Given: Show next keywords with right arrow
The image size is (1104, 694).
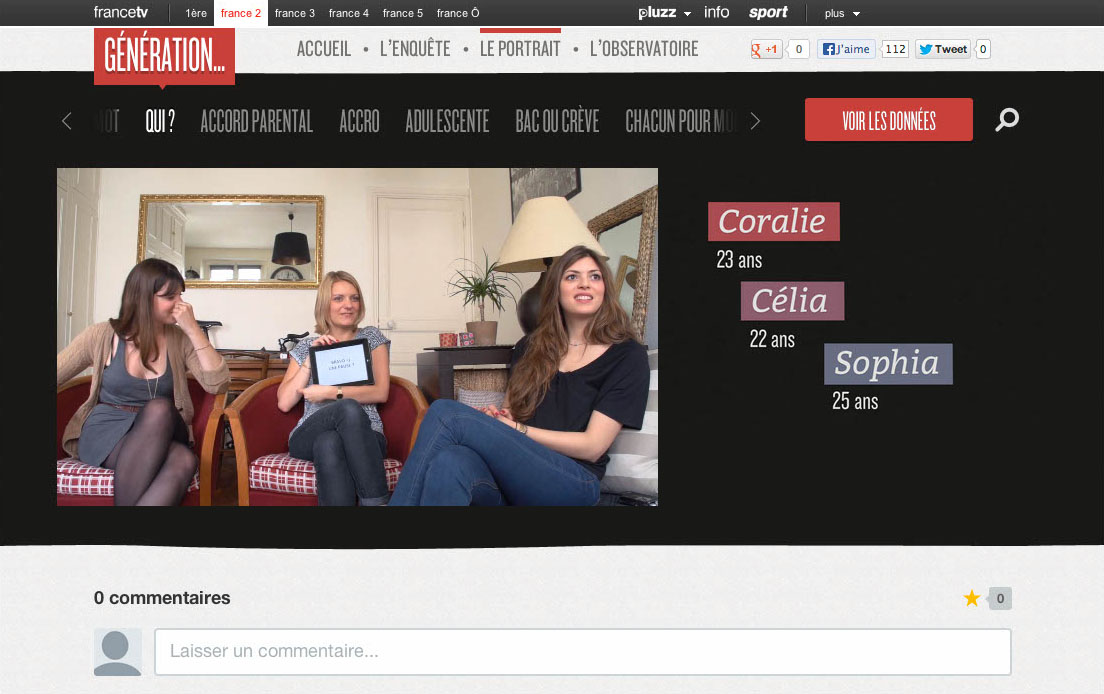Looking at the screenshot, I should [755, 121].
